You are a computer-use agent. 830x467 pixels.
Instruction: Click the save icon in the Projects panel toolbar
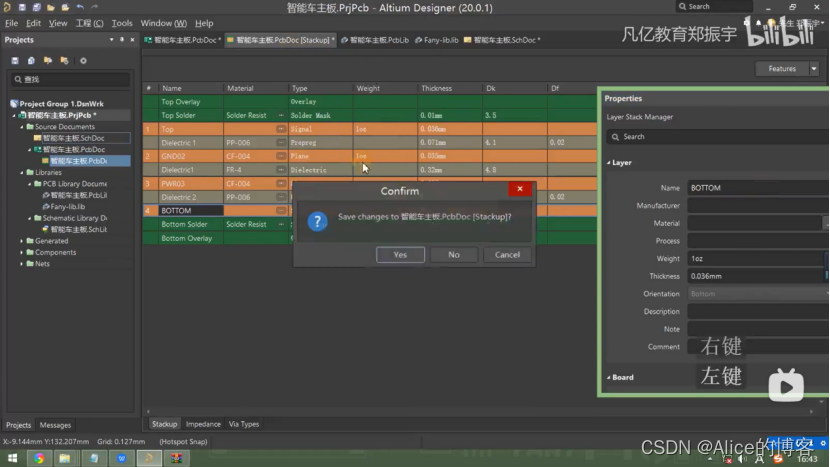tap(15, 60)
